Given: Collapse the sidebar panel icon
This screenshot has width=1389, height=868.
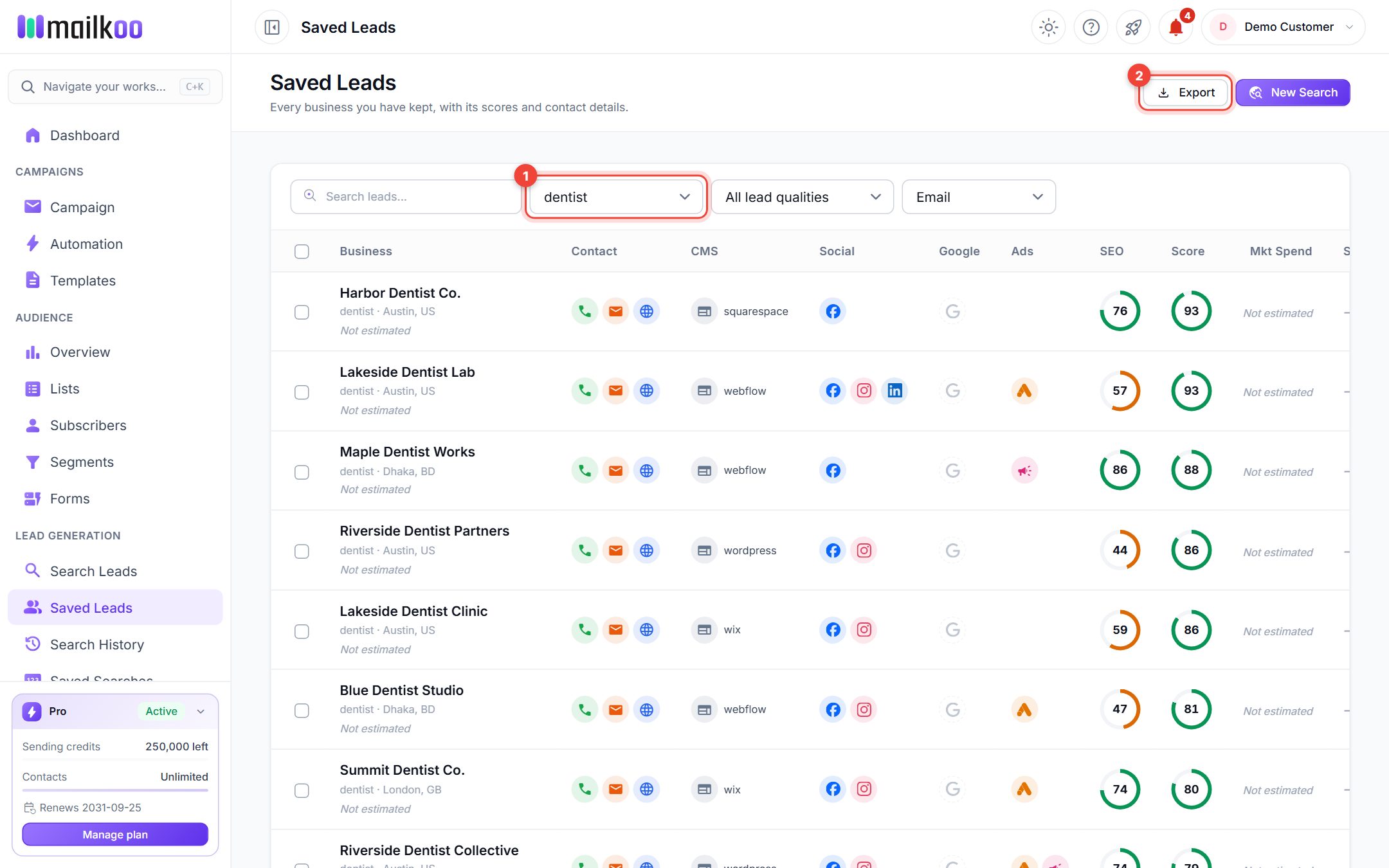Looking at the screenshot, I should (x=272, y=27).
